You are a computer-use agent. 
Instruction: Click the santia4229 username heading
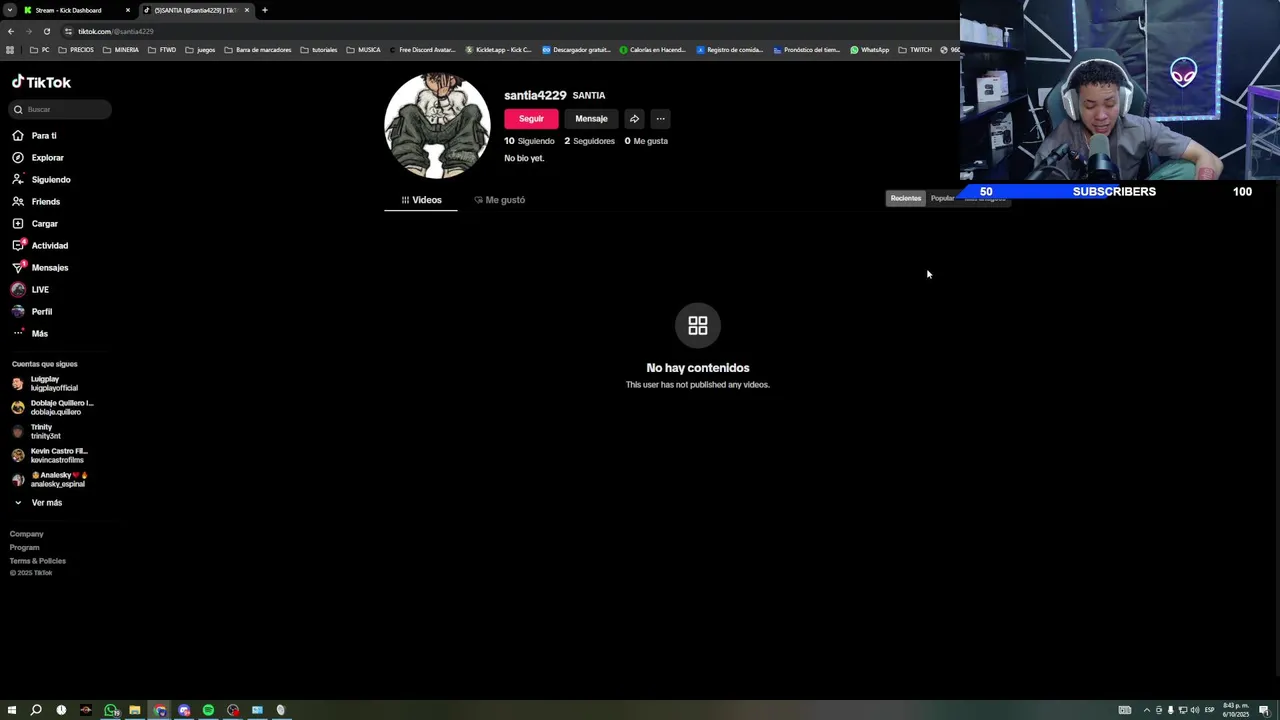tap(535, 95)
